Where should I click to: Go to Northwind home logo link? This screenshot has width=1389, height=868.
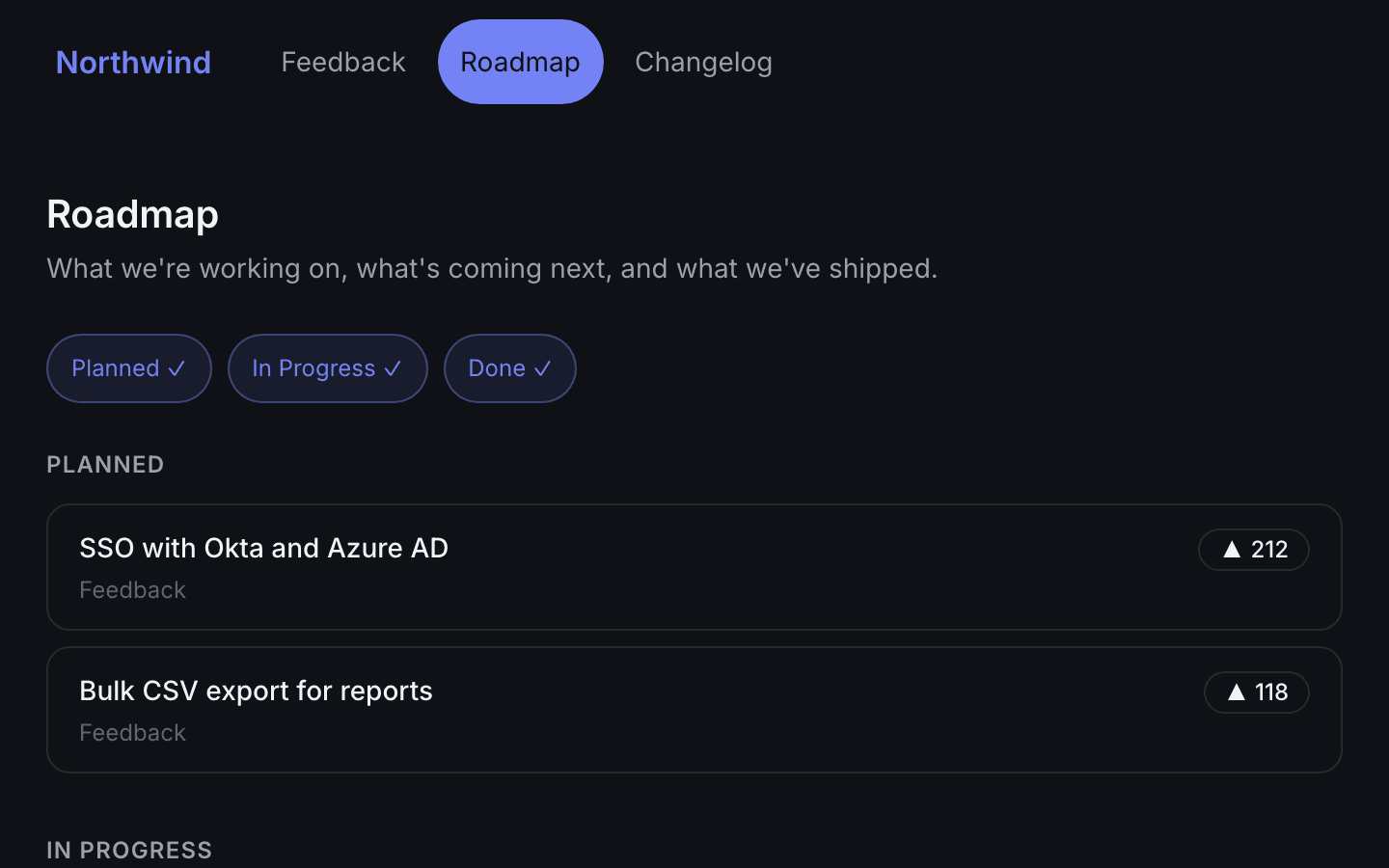133,62
